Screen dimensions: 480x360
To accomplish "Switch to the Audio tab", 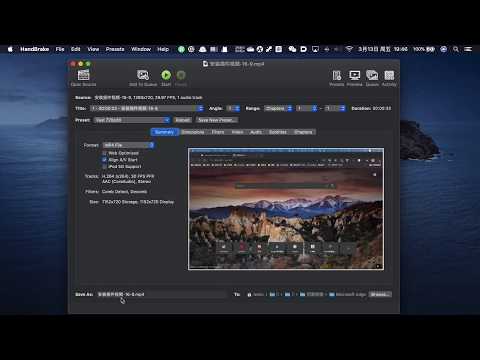I will tap(256, 132).
